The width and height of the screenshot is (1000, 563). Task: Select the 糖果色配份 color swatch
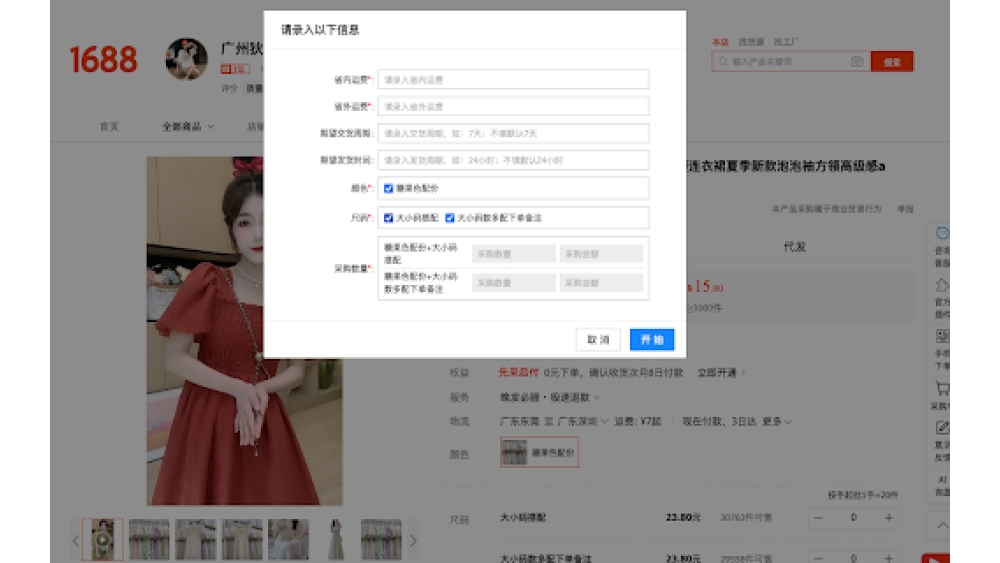539,452
